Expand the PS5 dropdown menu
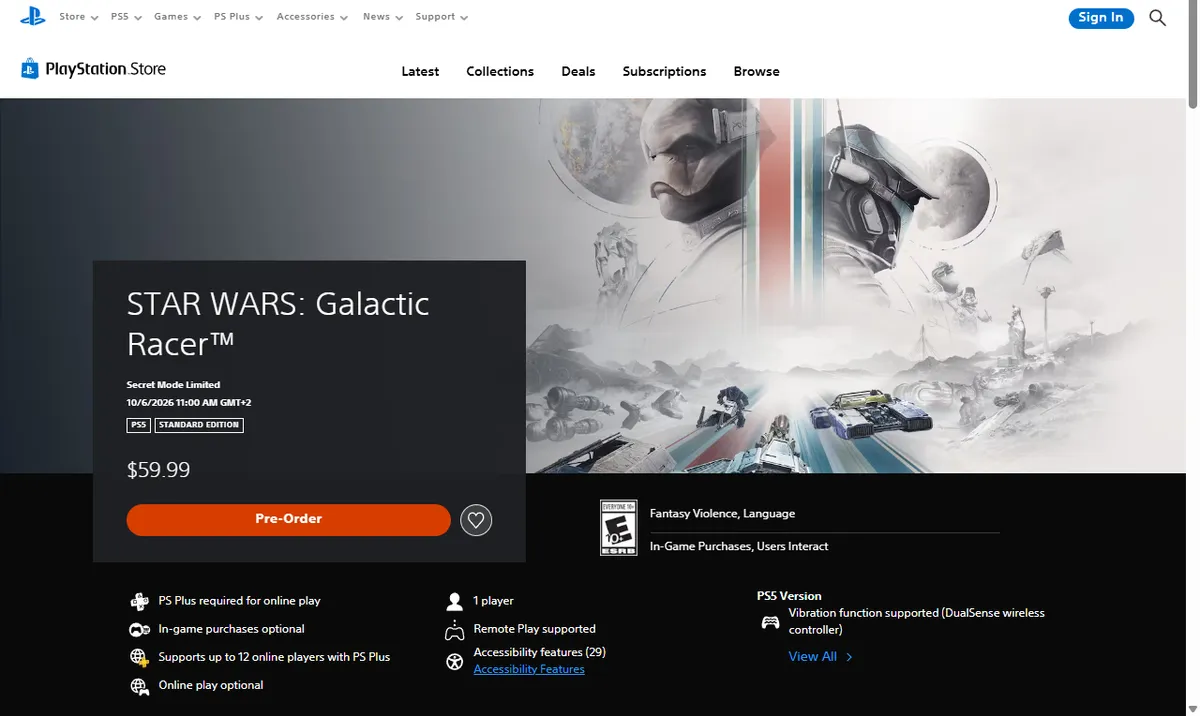This screenshot has width=1200, height=716. pos(126,17)
